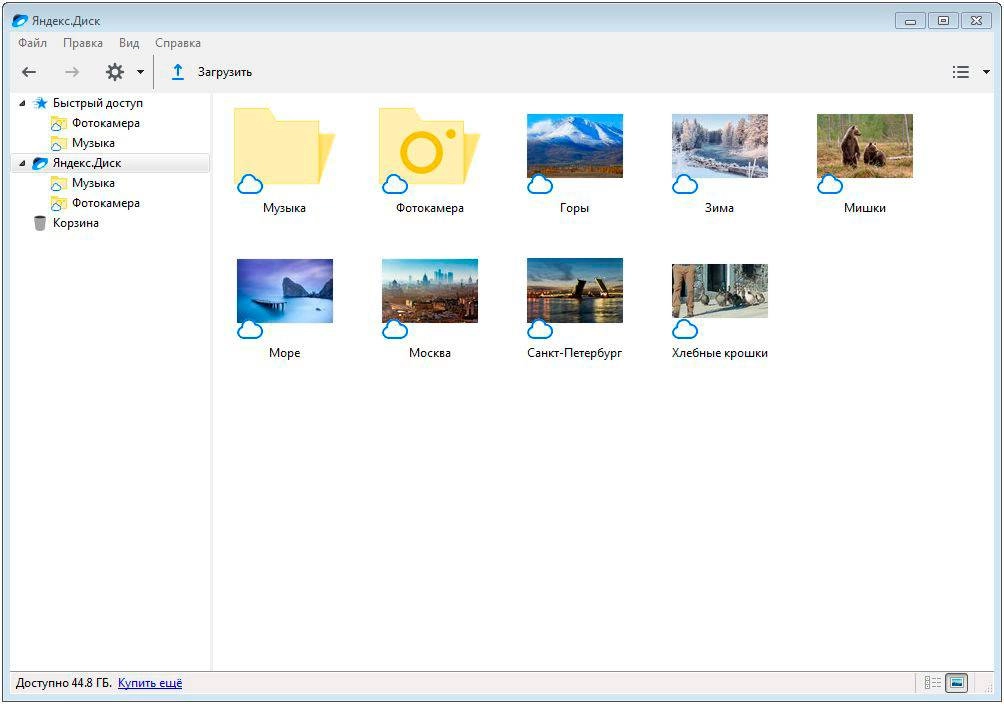Select Фотокамера under Яндекс.Диск
The width and height of the screenshot is (1004, 705).
tap(106, 203)
